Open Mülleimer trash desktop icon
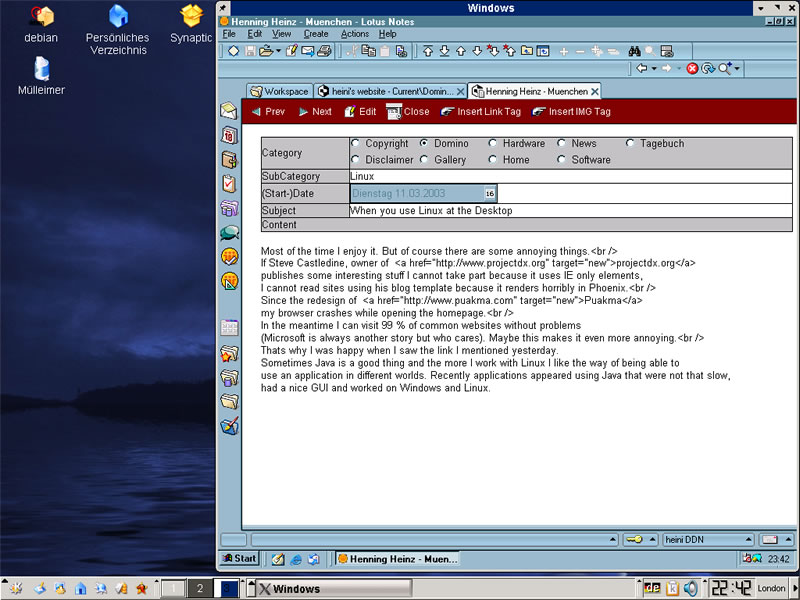 41,76
